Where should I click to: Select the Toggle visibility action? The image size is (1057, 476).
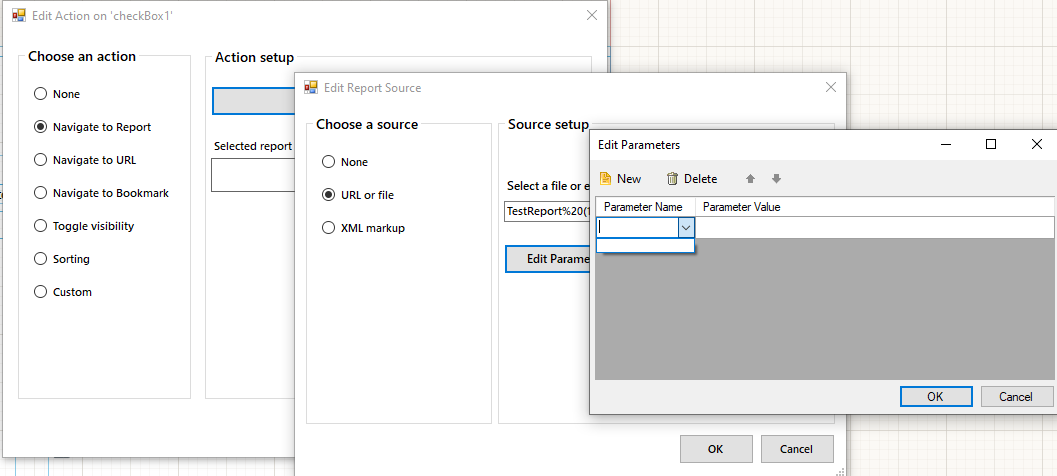40,226
